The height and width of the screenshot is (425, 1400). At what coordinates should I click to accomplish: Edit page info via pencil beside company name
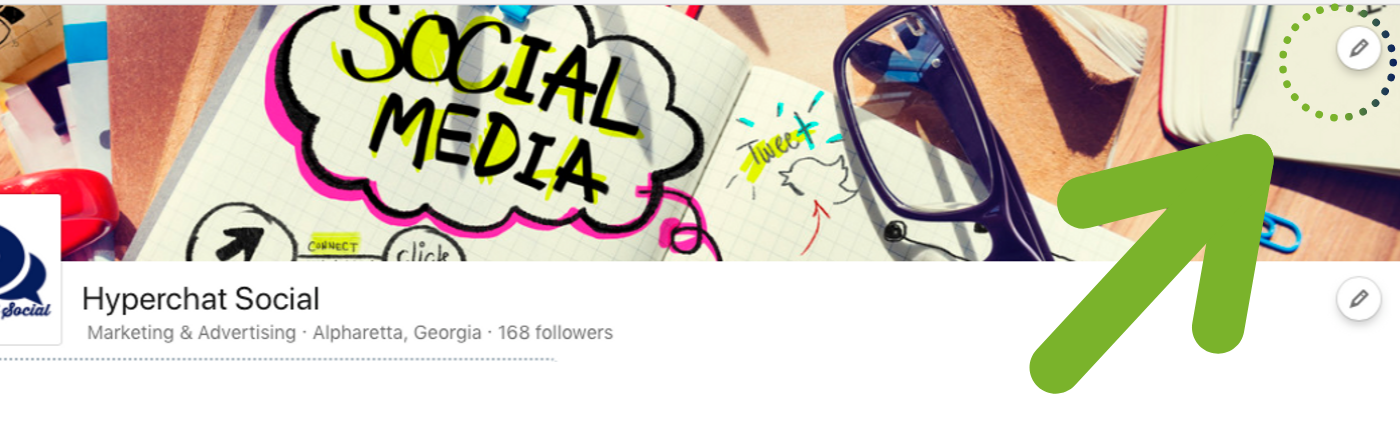tap(1358, 298)
